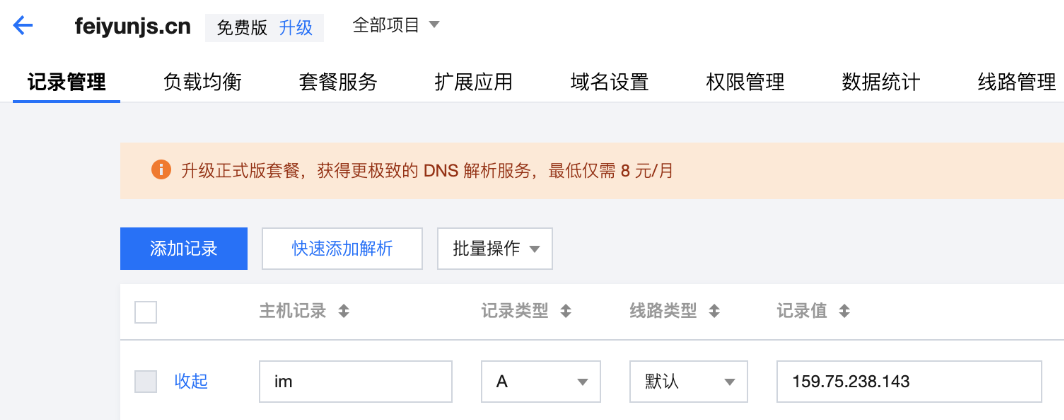The image size is (1064, 420).
Task: Tick the select-all header checkbox
Action: pos(146,312)
